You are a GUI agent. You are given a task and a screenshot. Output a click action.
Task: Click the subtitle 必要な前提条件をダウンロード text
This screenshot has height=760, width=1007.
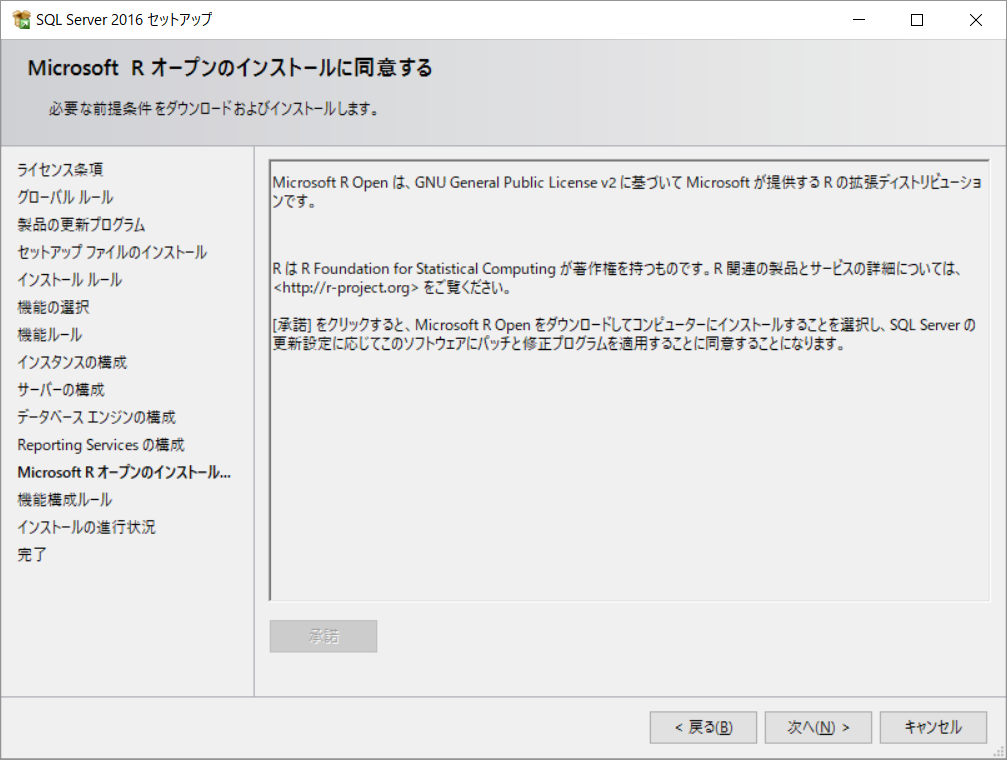pyautogui.click(x=214, y=109)
